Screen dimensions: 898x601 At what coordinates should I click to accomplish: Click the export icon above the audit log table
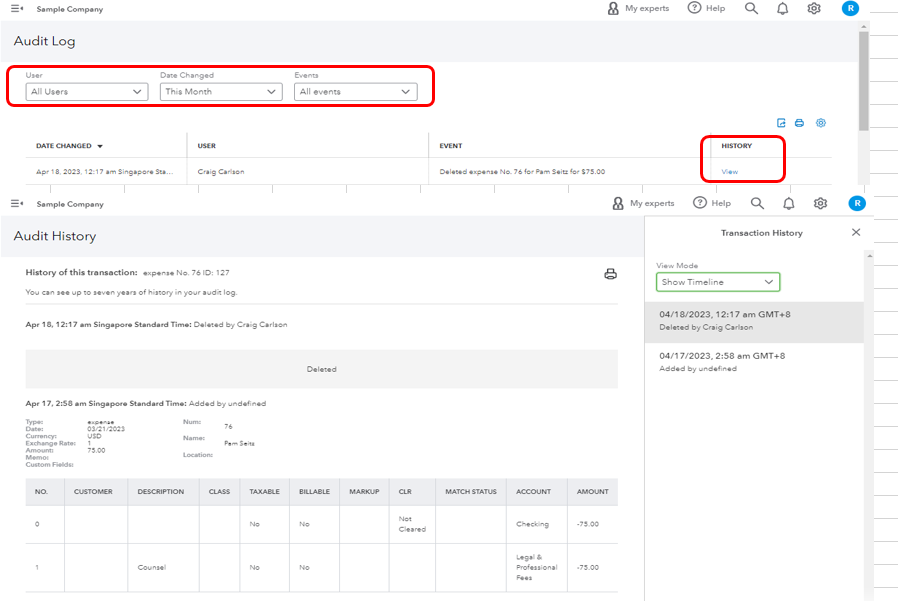point(781,123)
